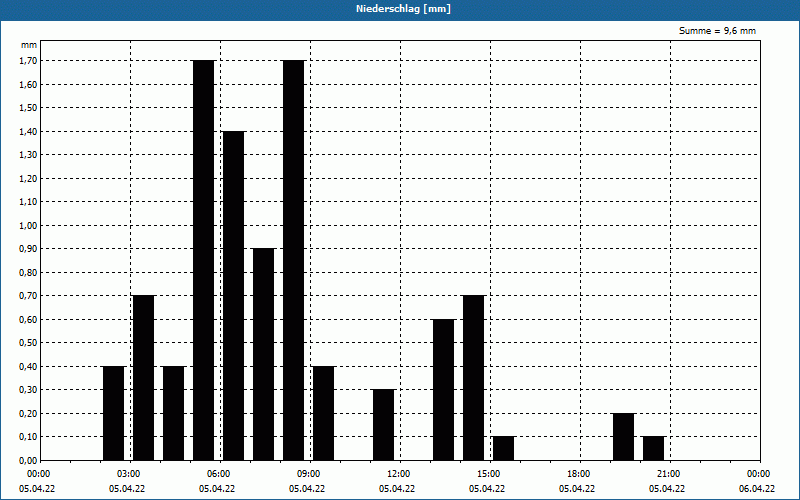
Task: Click the bar reaching 0,90 mm
Action: pos(264,355)
